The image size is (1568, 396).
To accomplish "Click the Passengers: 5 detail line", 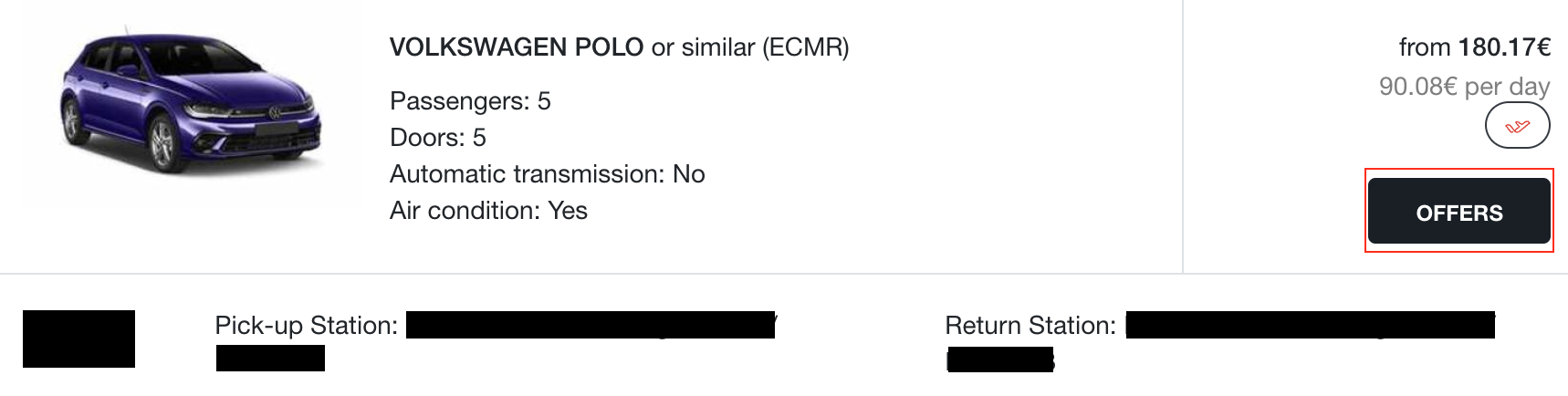I will (x=470, y=101).
